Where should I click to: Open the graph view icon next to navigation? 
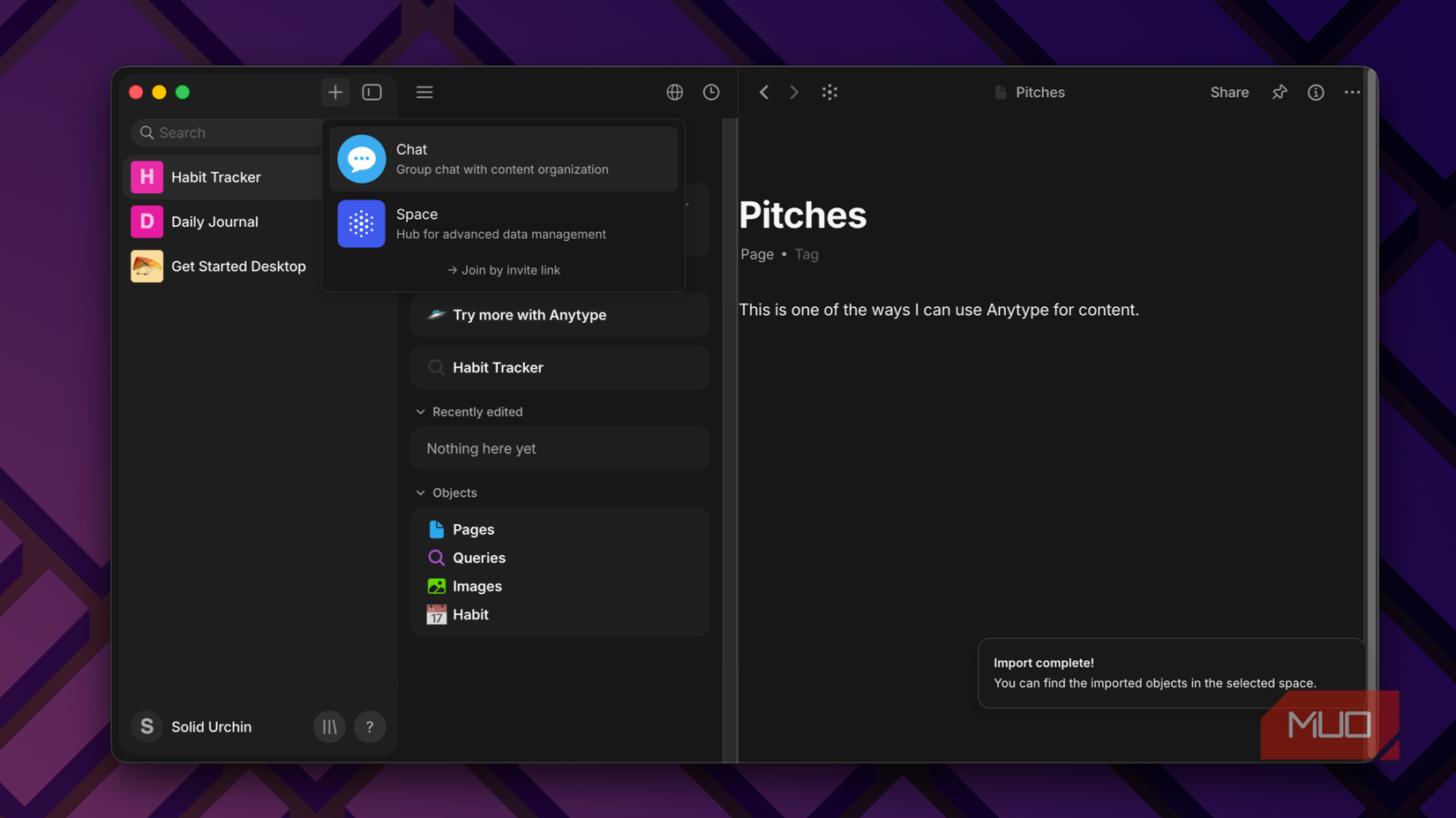tap(829, 92)
